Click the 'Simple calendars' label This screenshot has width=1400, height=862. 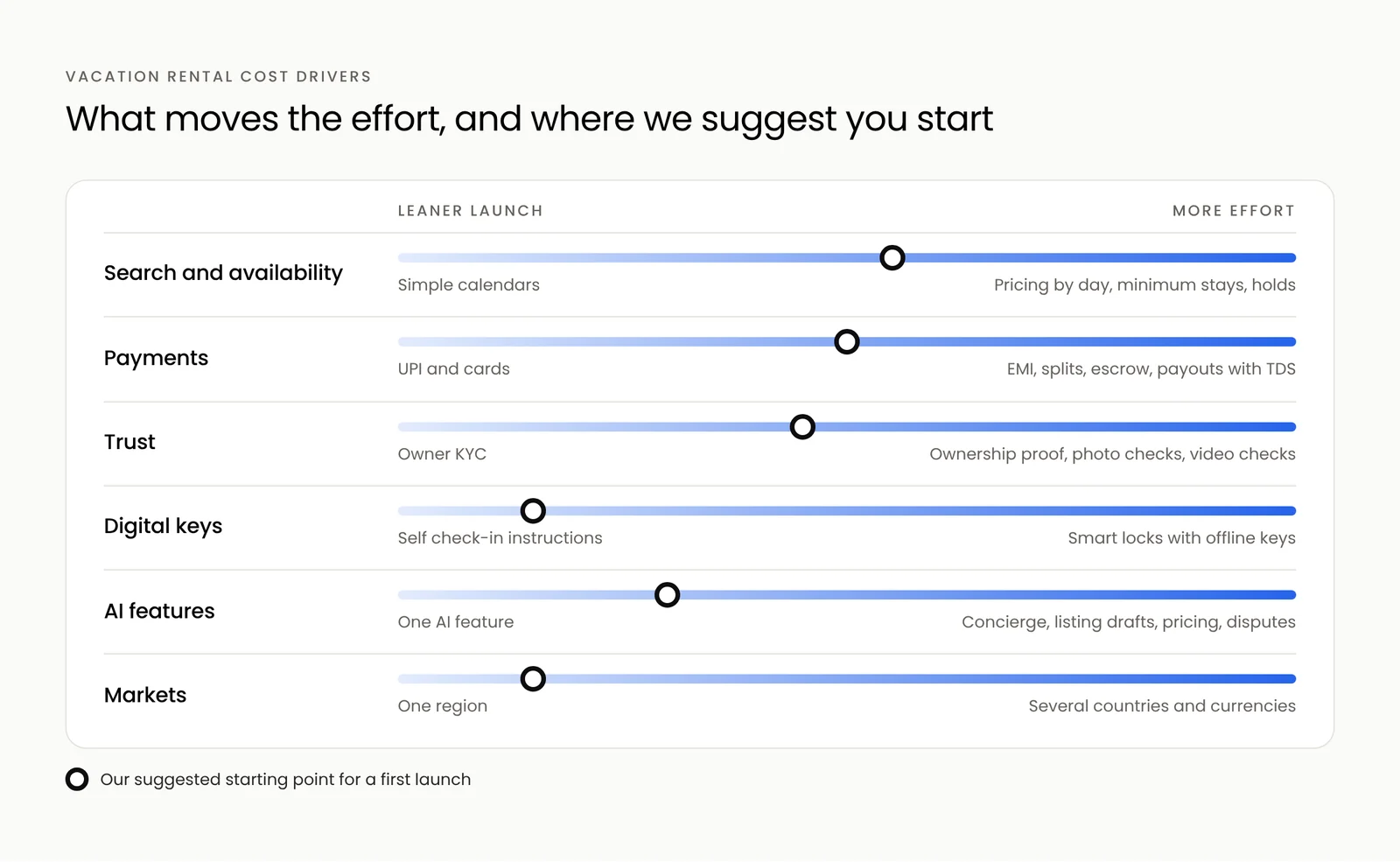click(x=469, y=285)
